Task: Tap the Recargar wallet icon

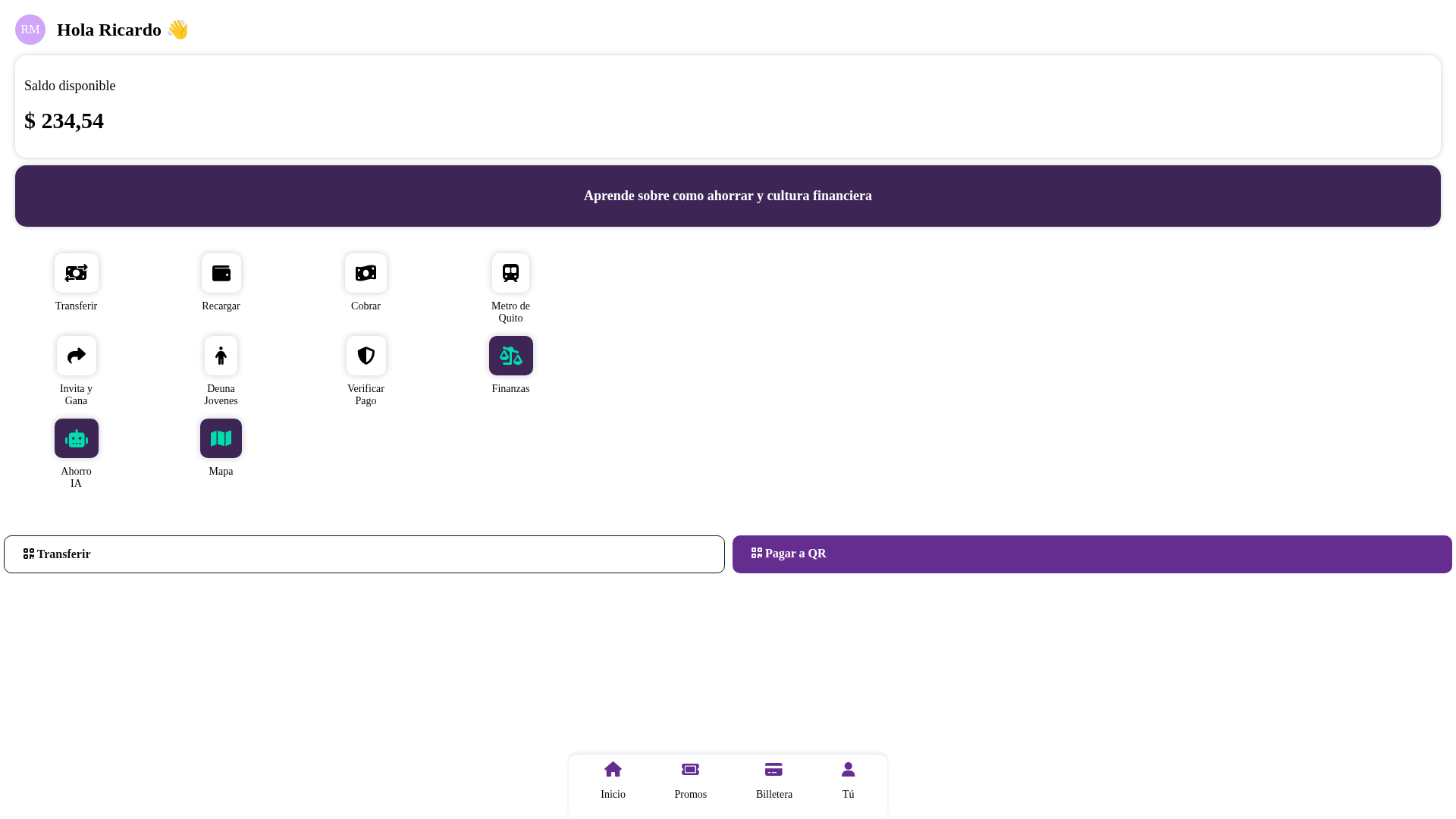Action: (221, 273)
